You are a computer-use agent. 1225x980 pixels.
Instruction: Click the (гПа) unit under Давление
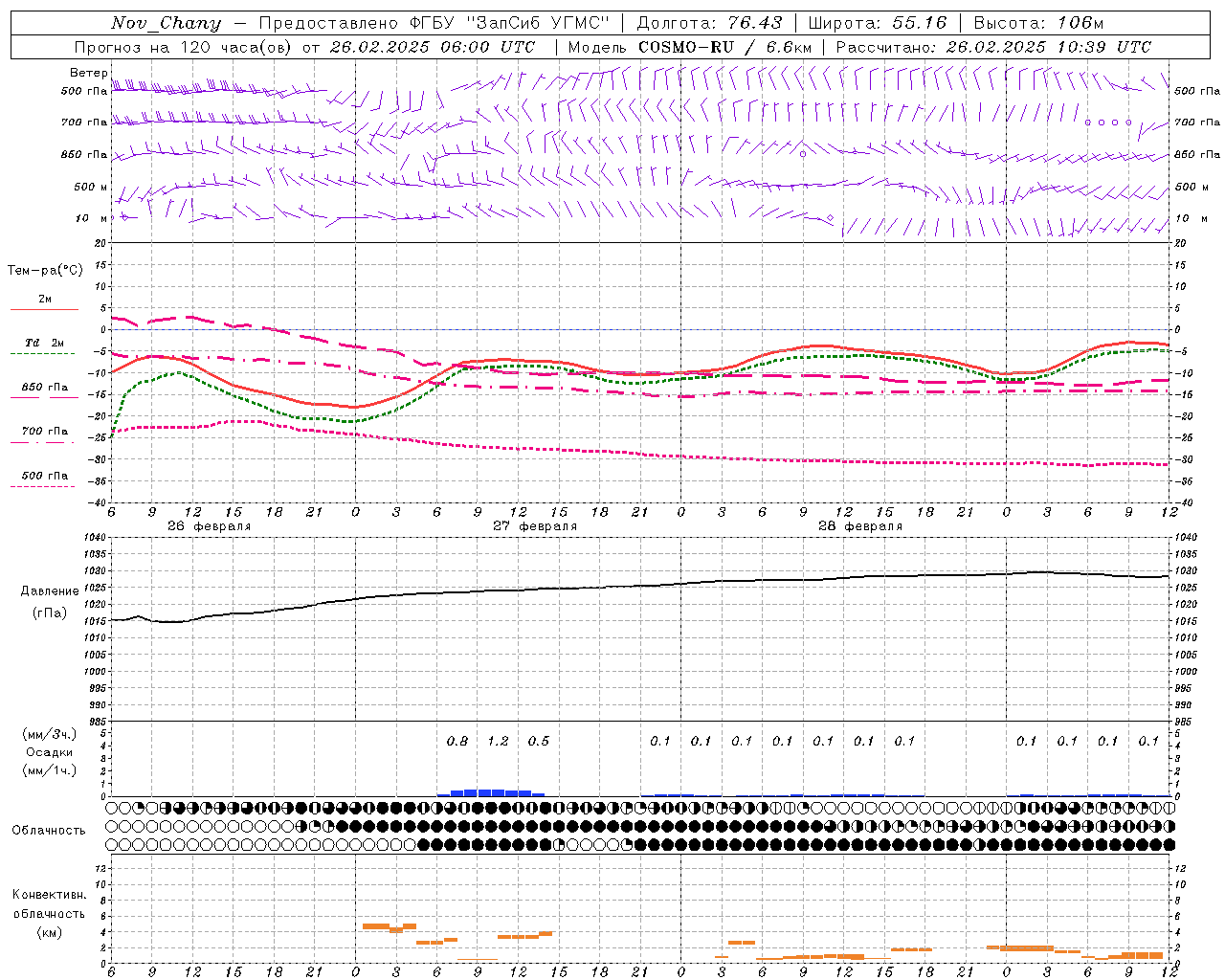point(48,613)
